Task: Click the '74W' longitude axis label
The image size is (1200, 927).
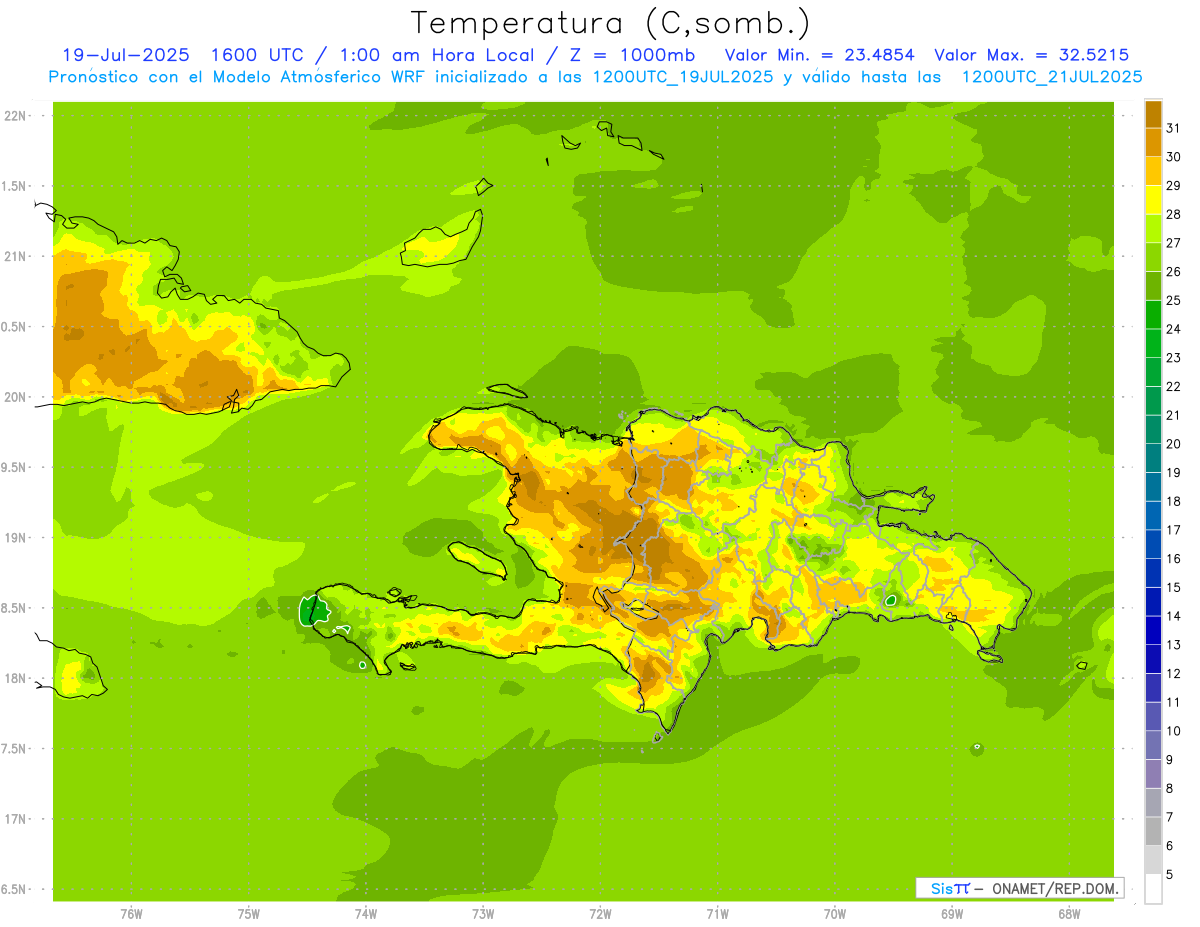Action: coord(365,914)
